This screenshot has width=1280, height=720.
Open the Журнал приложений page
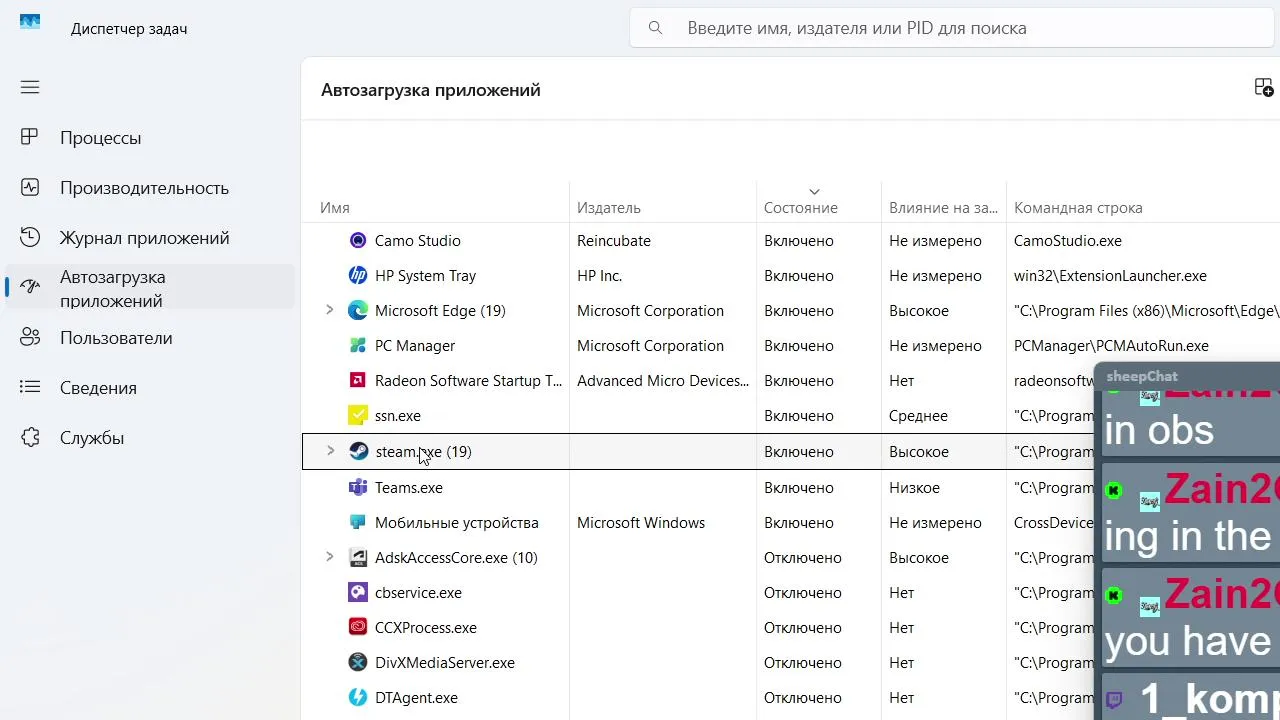click(x=144, y=238)
